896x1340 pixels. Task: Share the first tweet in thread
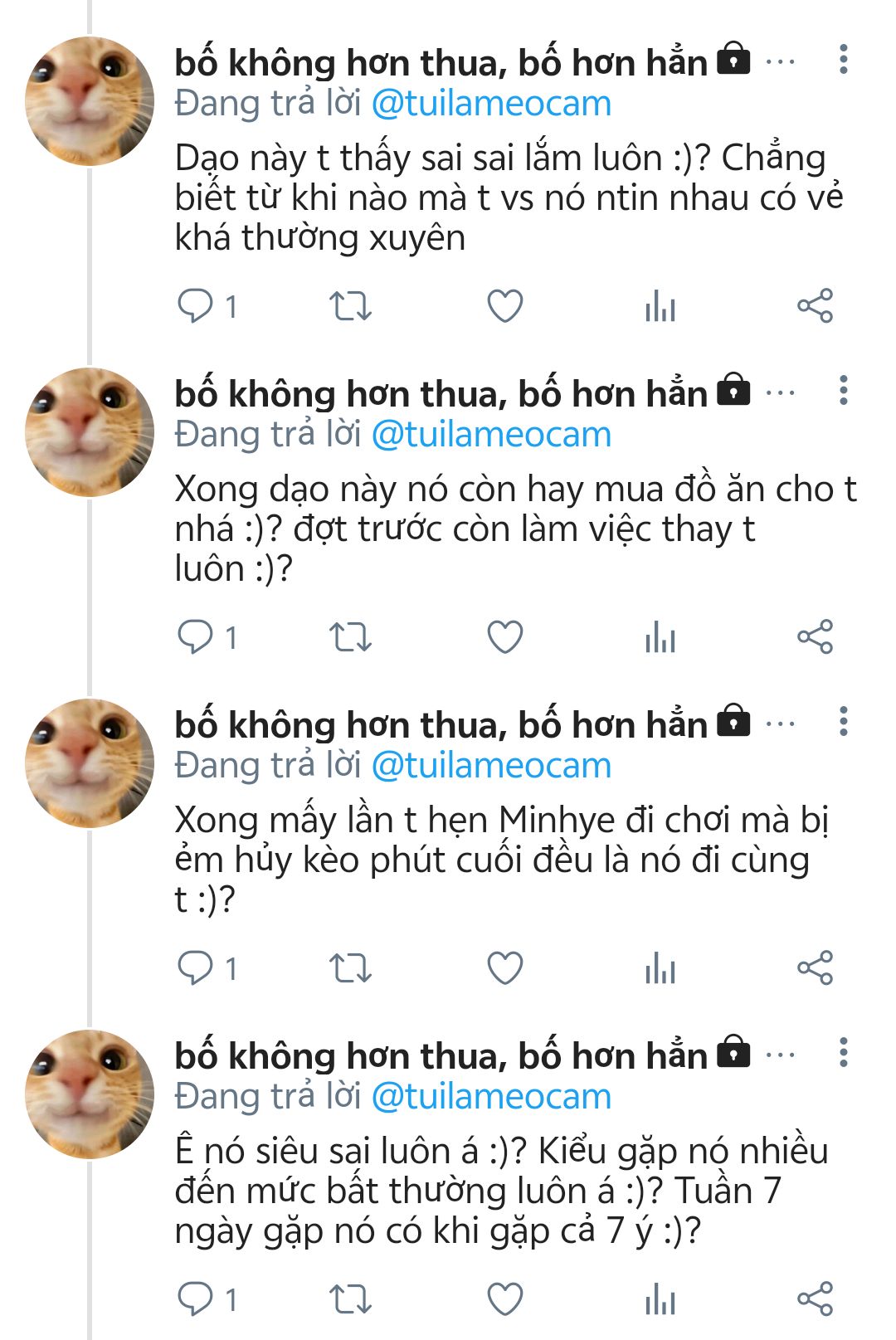tap(815, 306)
